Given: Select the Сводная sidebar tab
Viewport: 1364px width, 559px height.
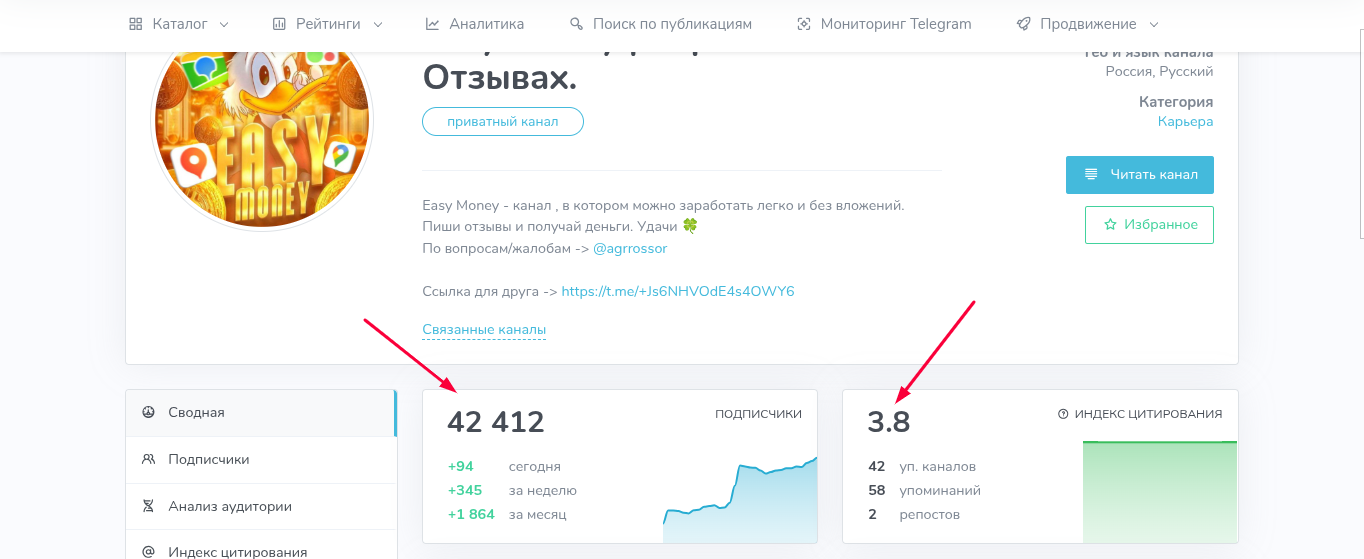Looking at the screenshot, I should 261,413.
